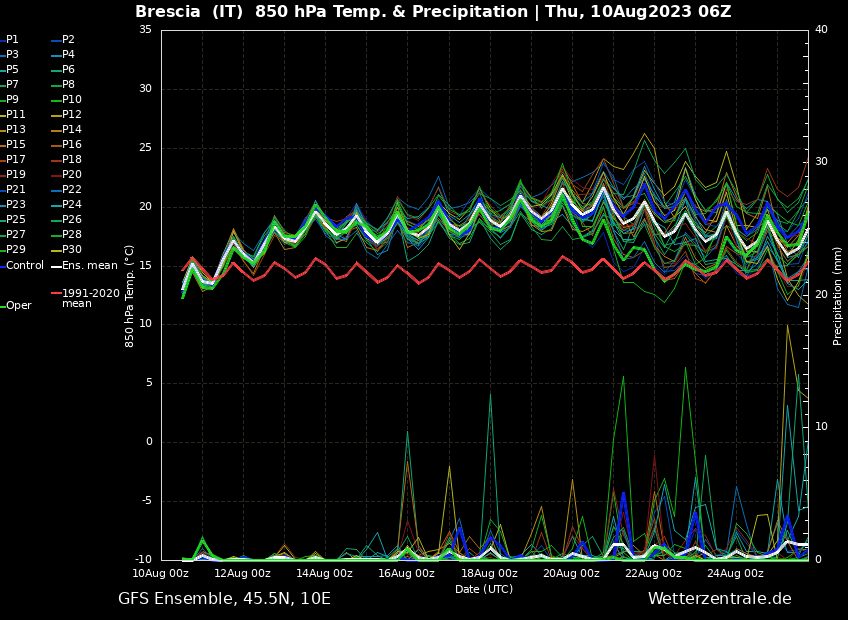This screenshot has height=621, width=851.
Task: Click the 14Aug 00z axis label
Action: point(324,574)
